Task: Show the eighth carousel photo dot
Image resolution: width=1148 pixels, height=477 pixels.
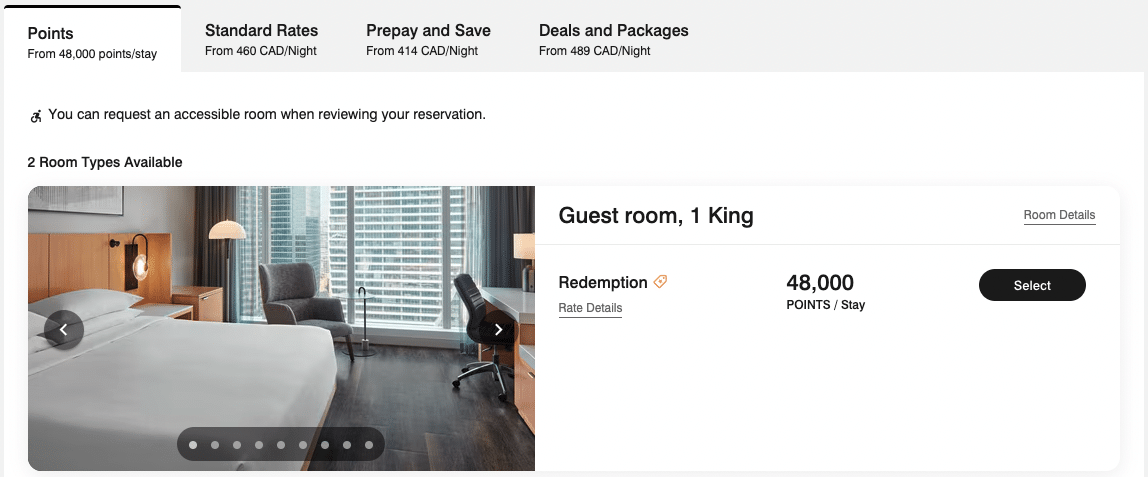Action: click(347, 445)
